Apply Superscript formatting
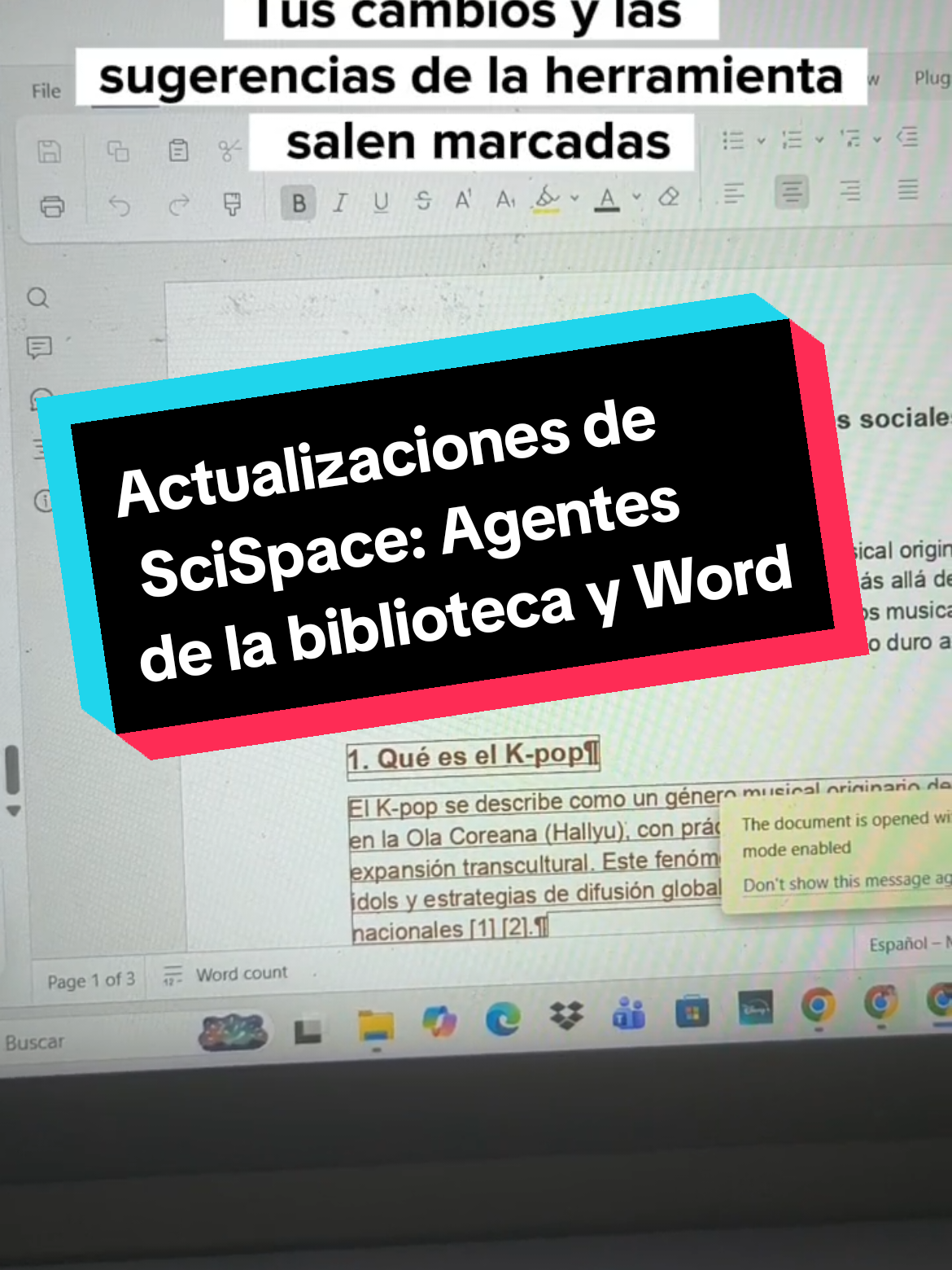The image size is (952, 1270). tap(464, 199)
